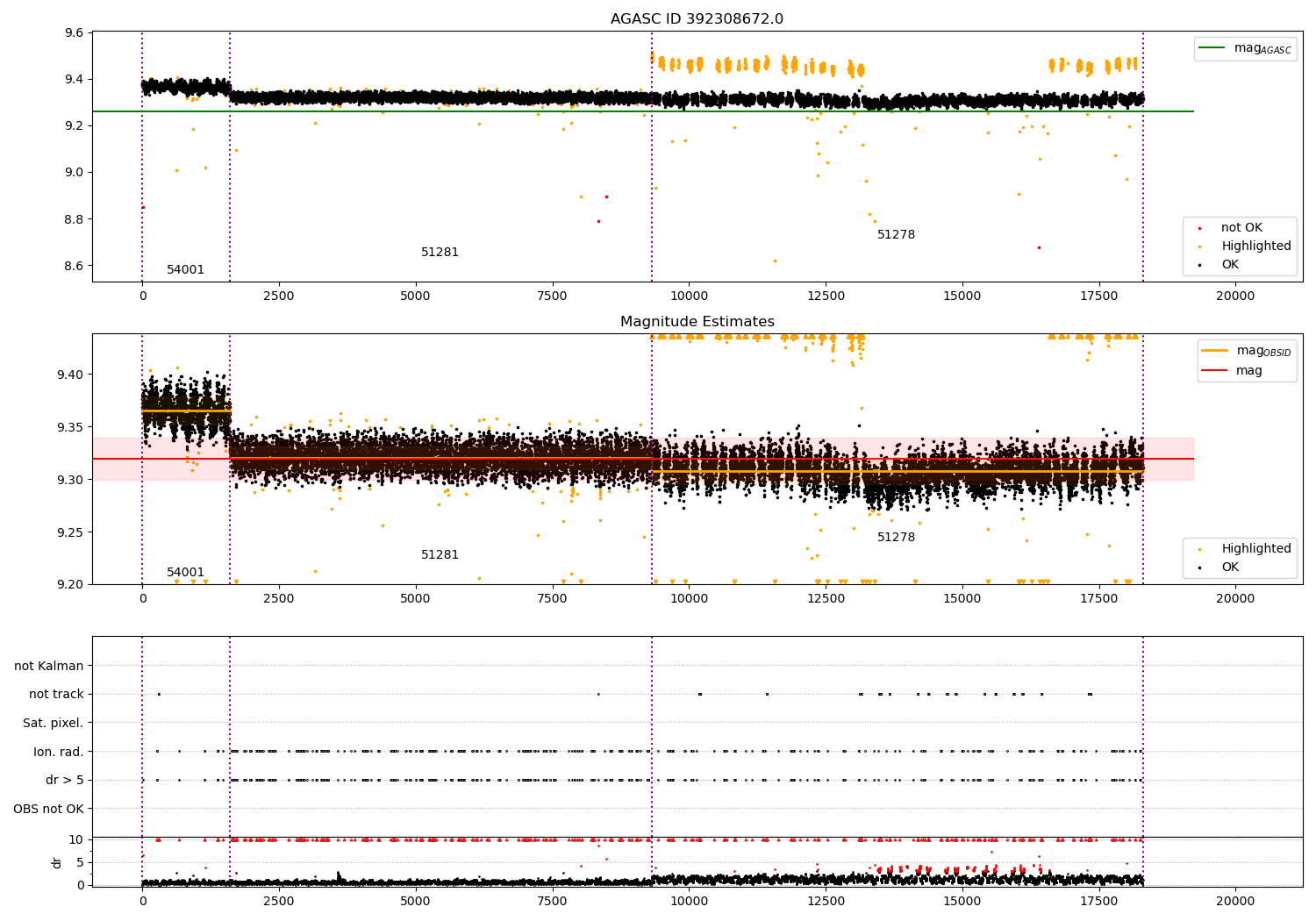Click the 'dr' axis label of bottom plot
The image size is (1316, 921).
click(x=57, y=862)
